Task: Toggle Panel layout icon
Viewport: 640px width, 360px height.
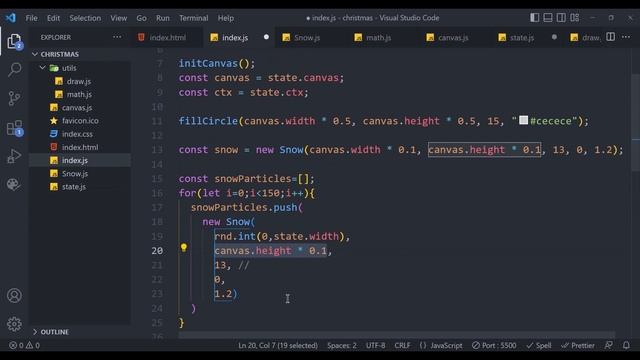Action: coord(548,18)
